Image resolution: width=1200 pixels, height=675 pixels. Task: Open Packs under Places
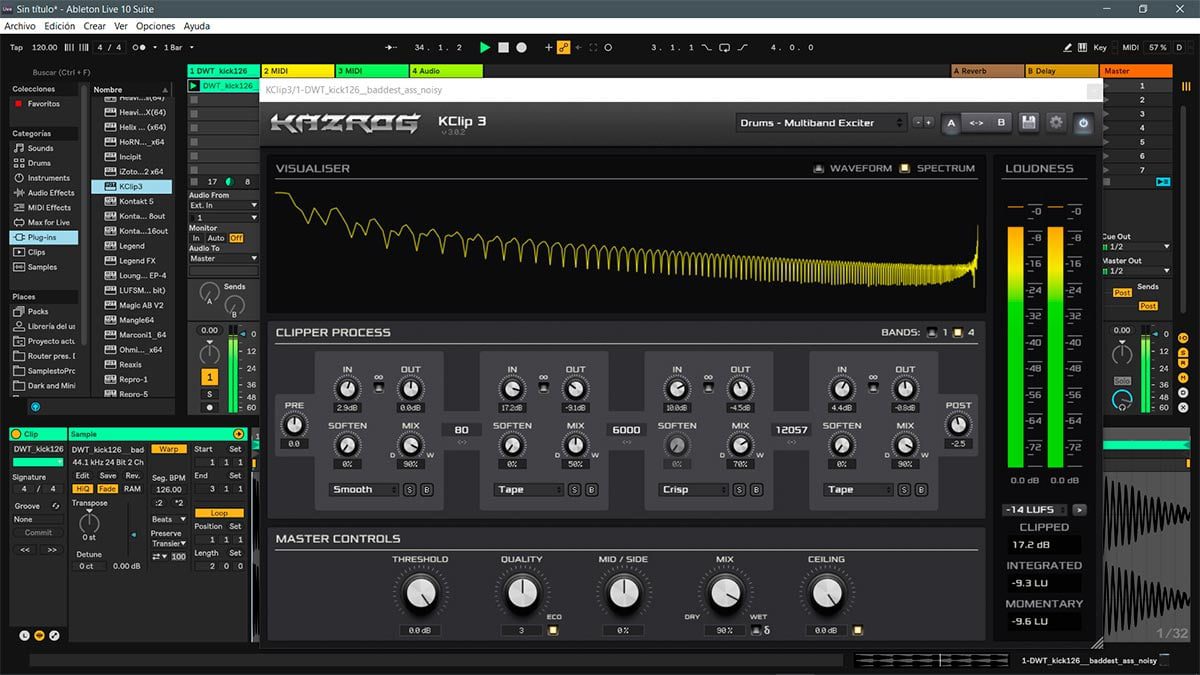[37, 312]
